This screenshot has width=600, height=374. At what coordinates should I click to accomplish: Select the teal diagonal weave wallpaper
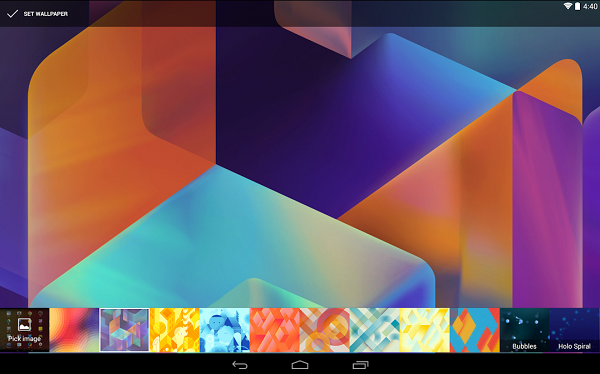click(375, 330)
